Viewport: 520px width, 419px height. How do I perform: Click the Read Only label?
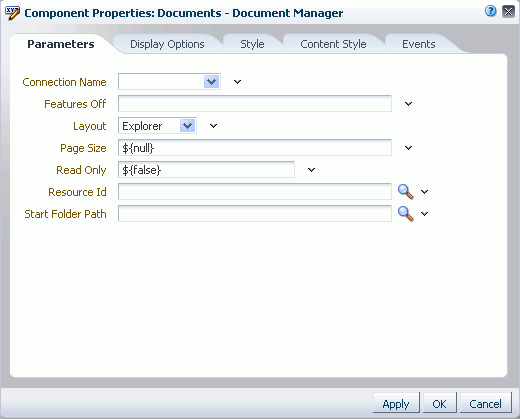click(81, 170)
